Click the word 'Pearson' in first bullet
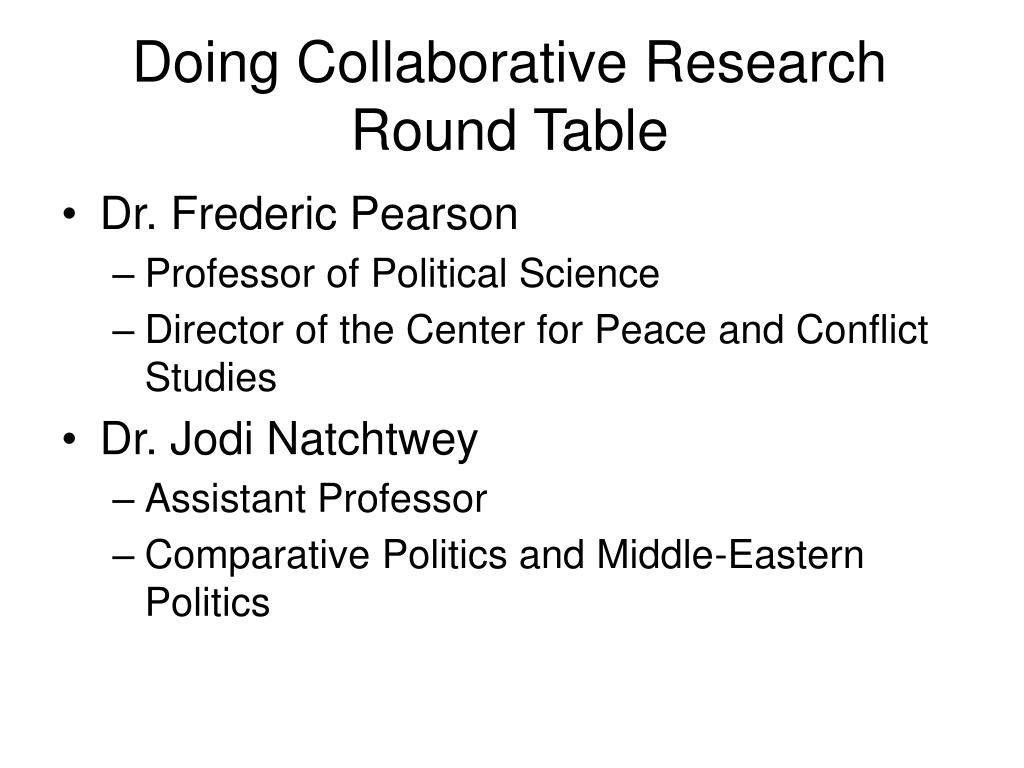Screen dimensions: 1024x768 click(x=434, y=214)
